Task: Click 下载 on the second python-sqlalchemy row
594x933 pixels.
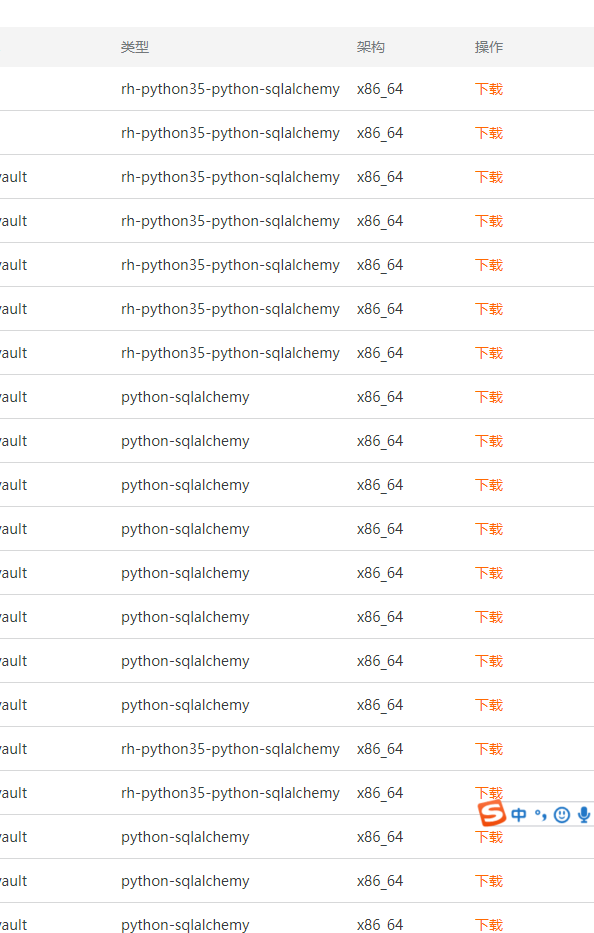Action: (x=488, y=440)
